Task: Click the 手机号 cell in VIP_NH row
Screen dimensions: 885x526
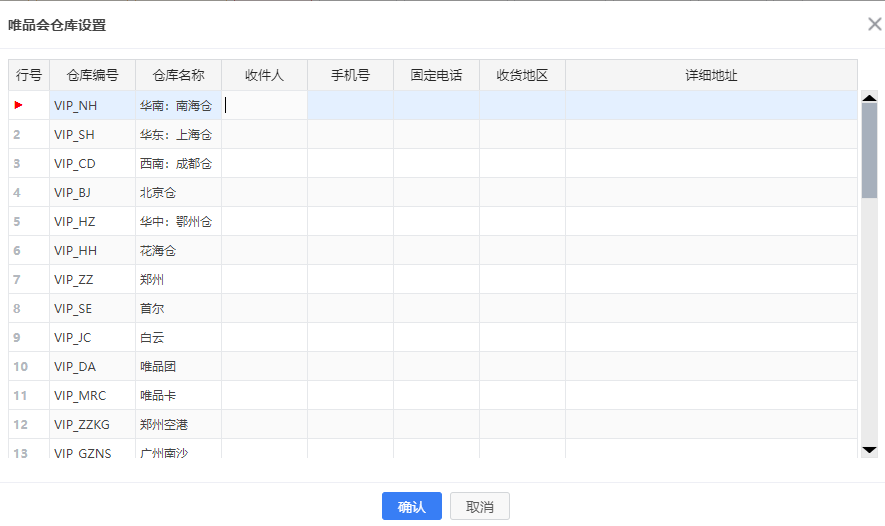Action: (x=351, y=105)
